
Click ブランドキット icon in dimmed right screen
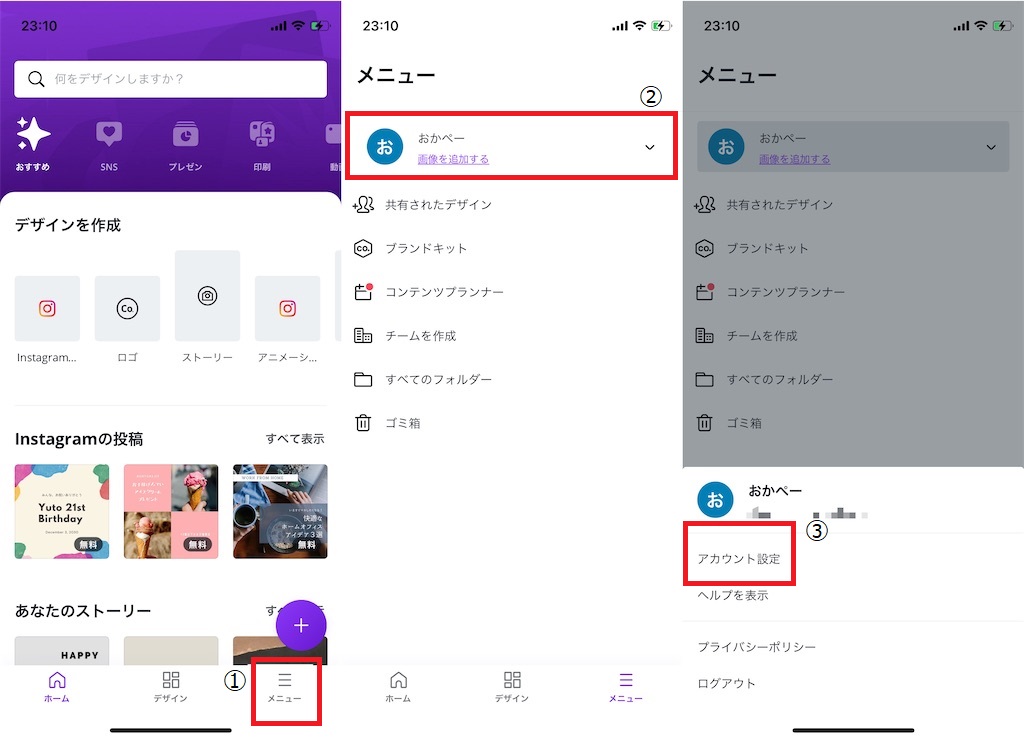coord(705,248)
